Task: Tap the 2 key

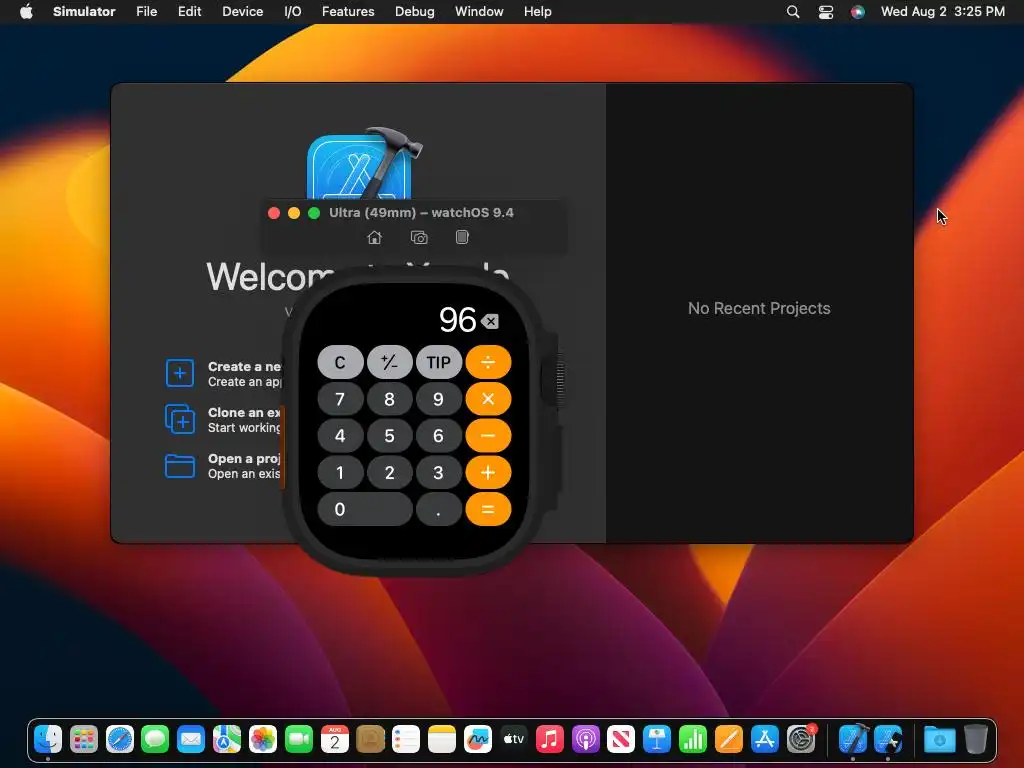Action: tap(390, 472)
